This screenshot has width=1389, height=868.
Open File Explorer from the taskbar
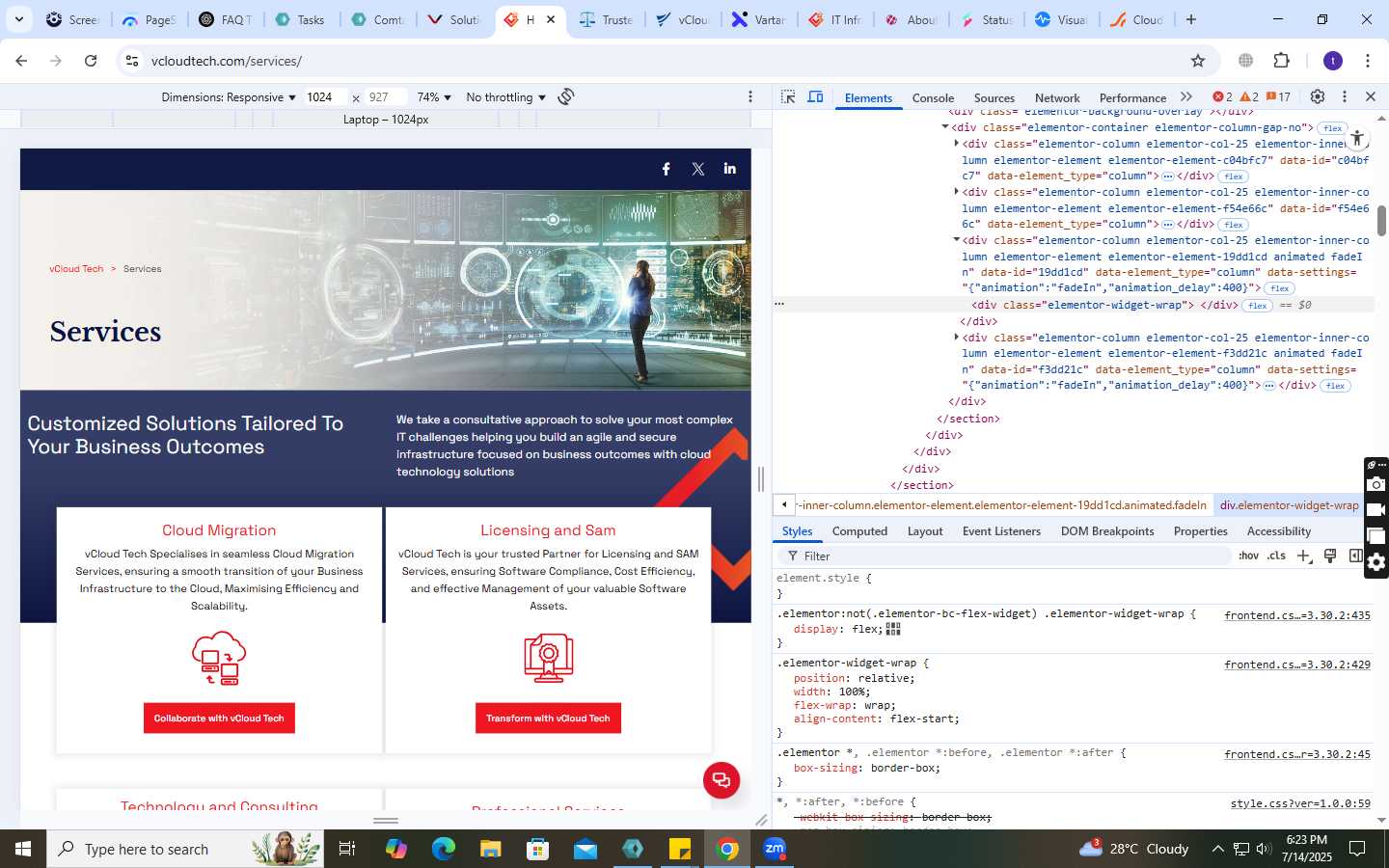pyautogui.click(x=491, y=849)
